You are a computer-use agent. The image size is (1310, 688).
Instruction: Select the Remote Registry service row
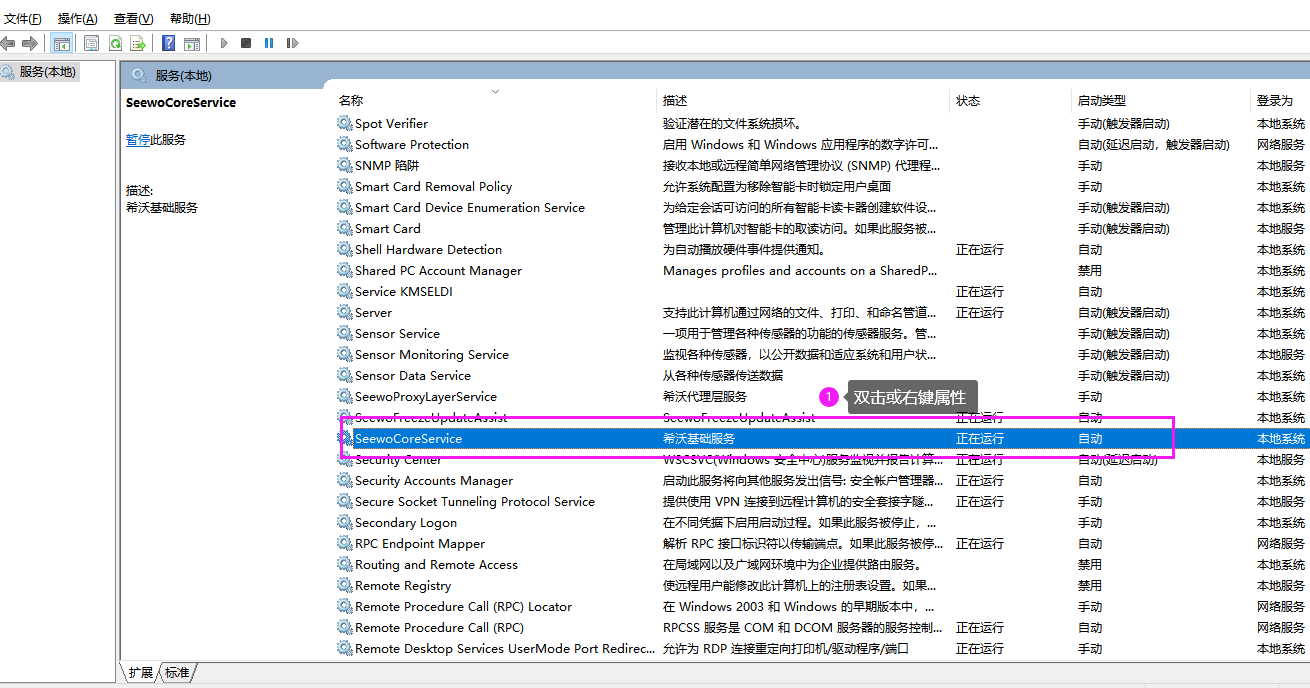[403, 586]
